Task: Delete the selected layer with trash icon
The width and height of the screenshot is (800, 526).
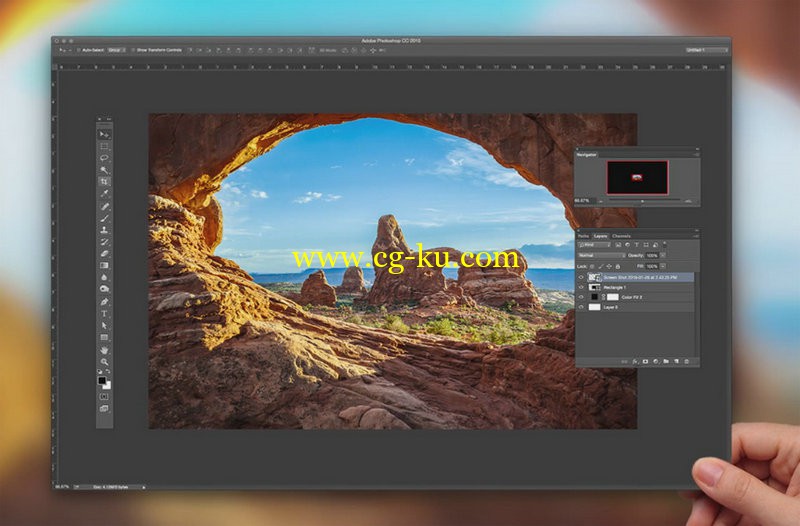Action: tap(686, 361)
